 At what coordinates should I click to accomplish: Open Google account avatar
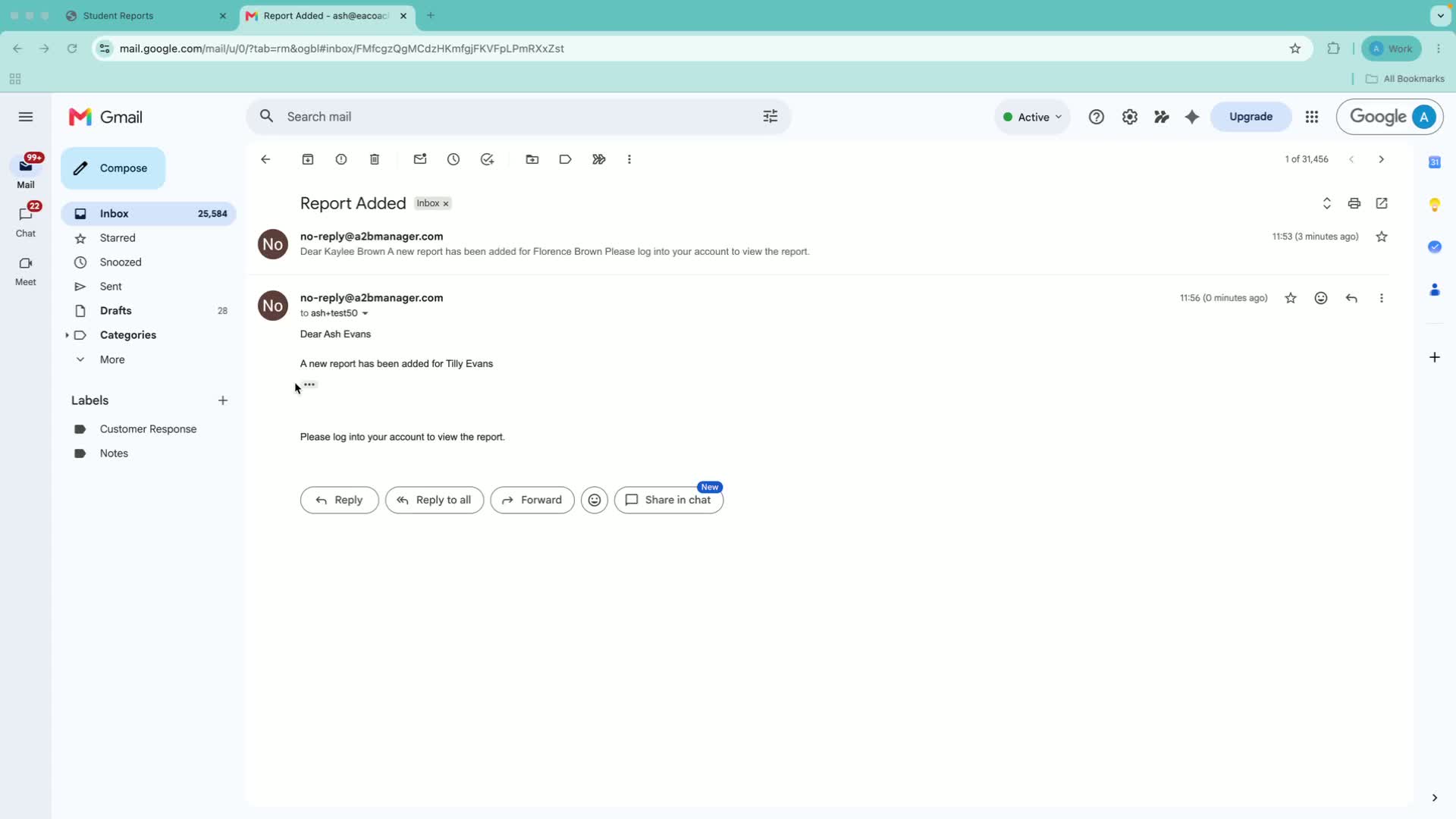tap(1424, 117)
